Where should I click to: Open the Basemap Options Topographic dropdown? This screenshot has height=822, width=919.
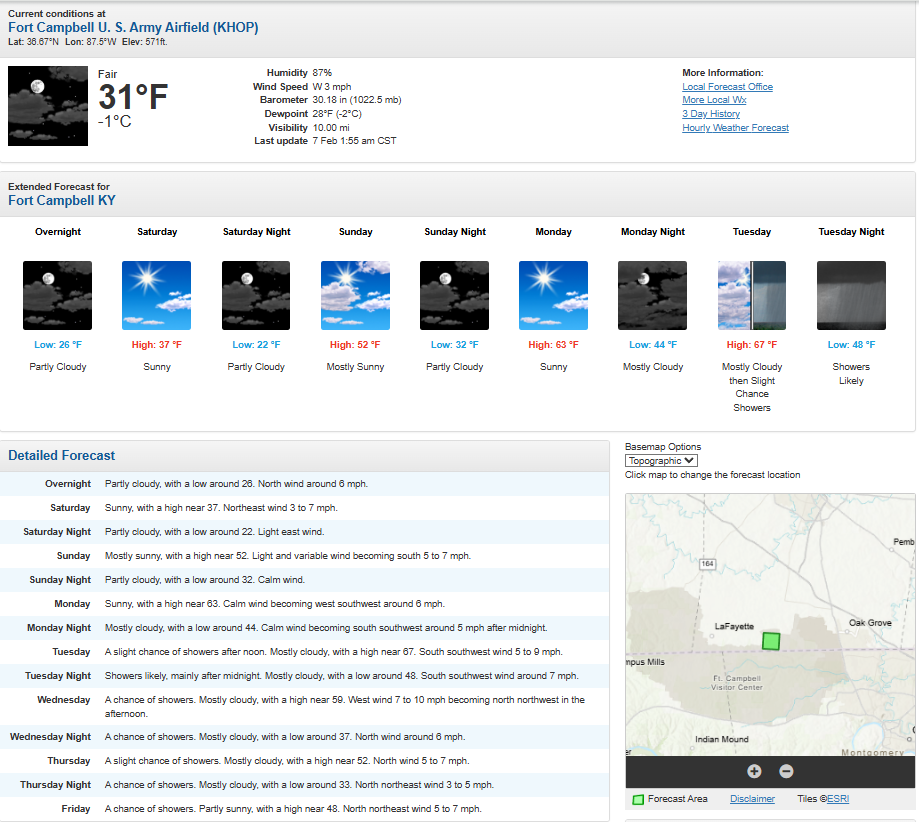click(x=661, y=461)
